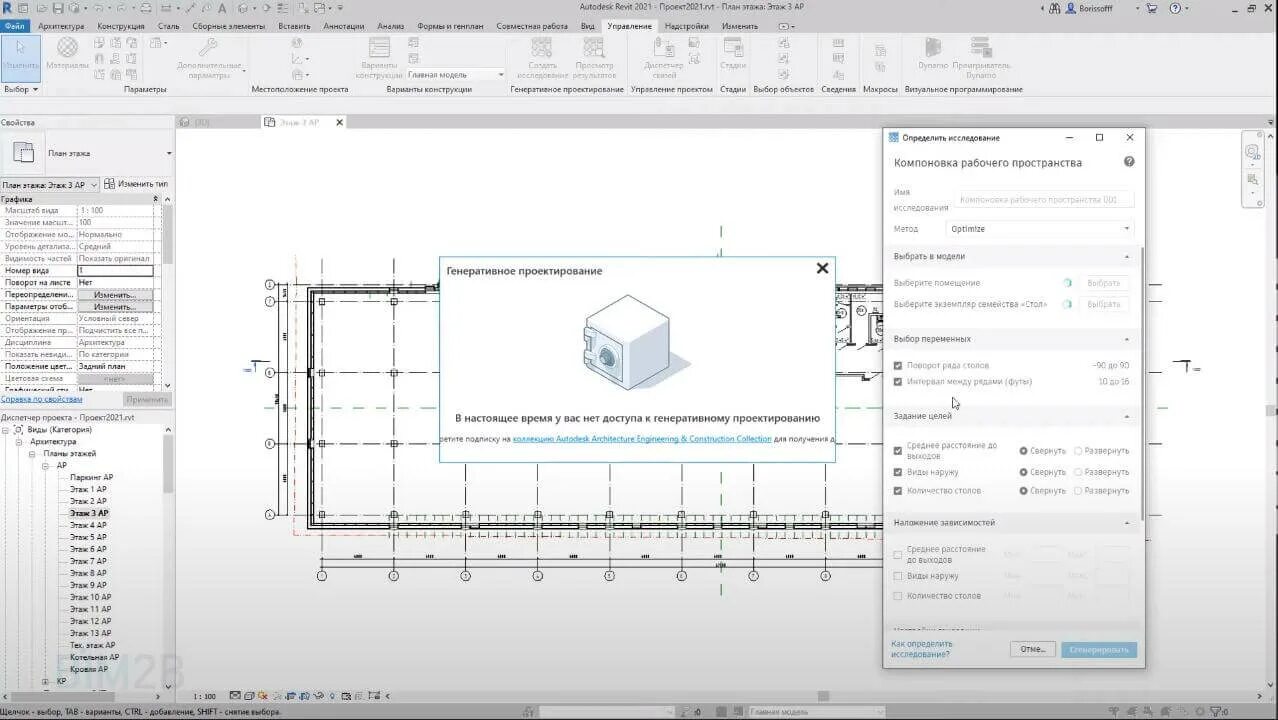1278x720 pixels.
Task: Collapse the Задание целей section
Action: pyautogui.click(x=1127, y=416)
